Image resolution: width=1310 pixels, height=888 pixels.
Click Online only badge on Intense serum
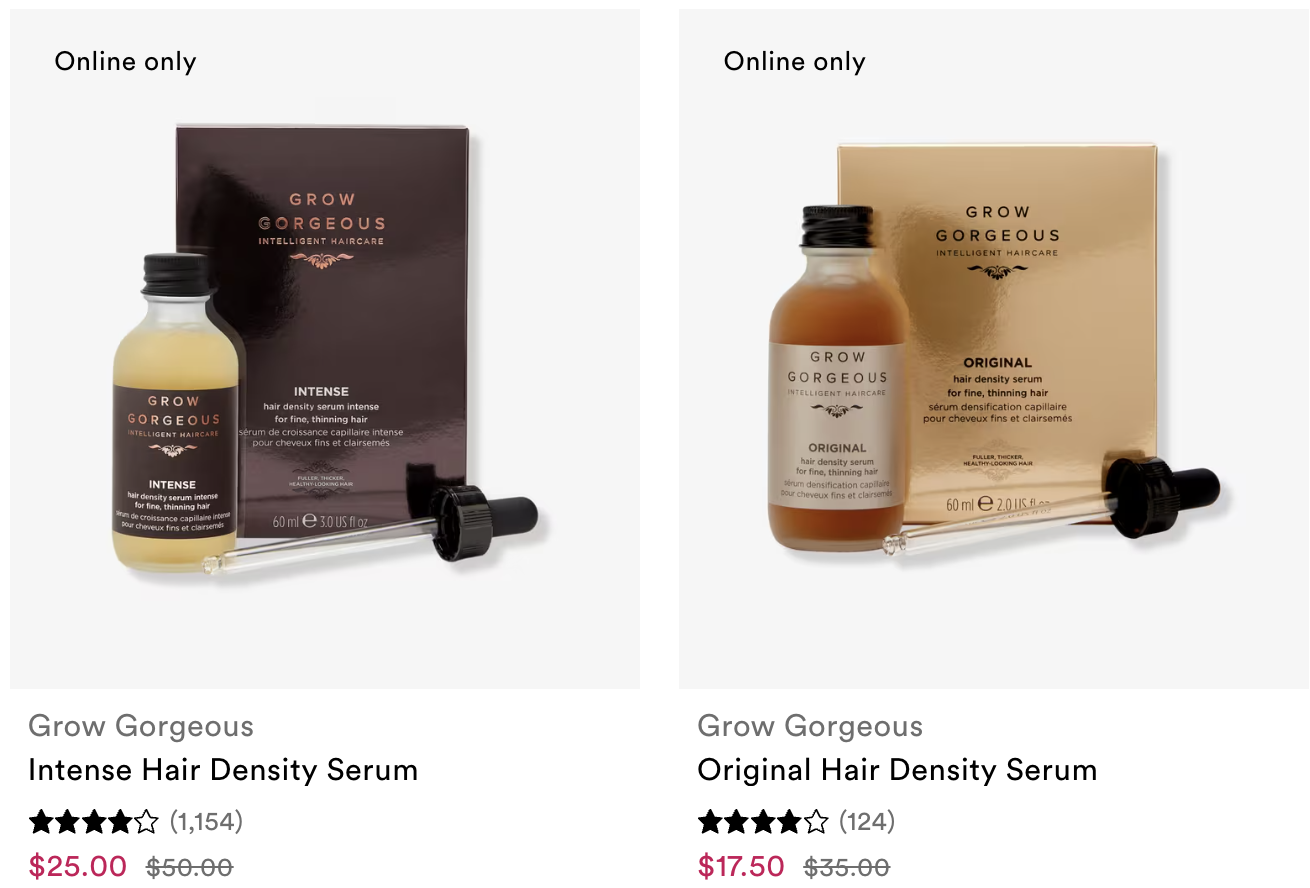coord(125,62)
